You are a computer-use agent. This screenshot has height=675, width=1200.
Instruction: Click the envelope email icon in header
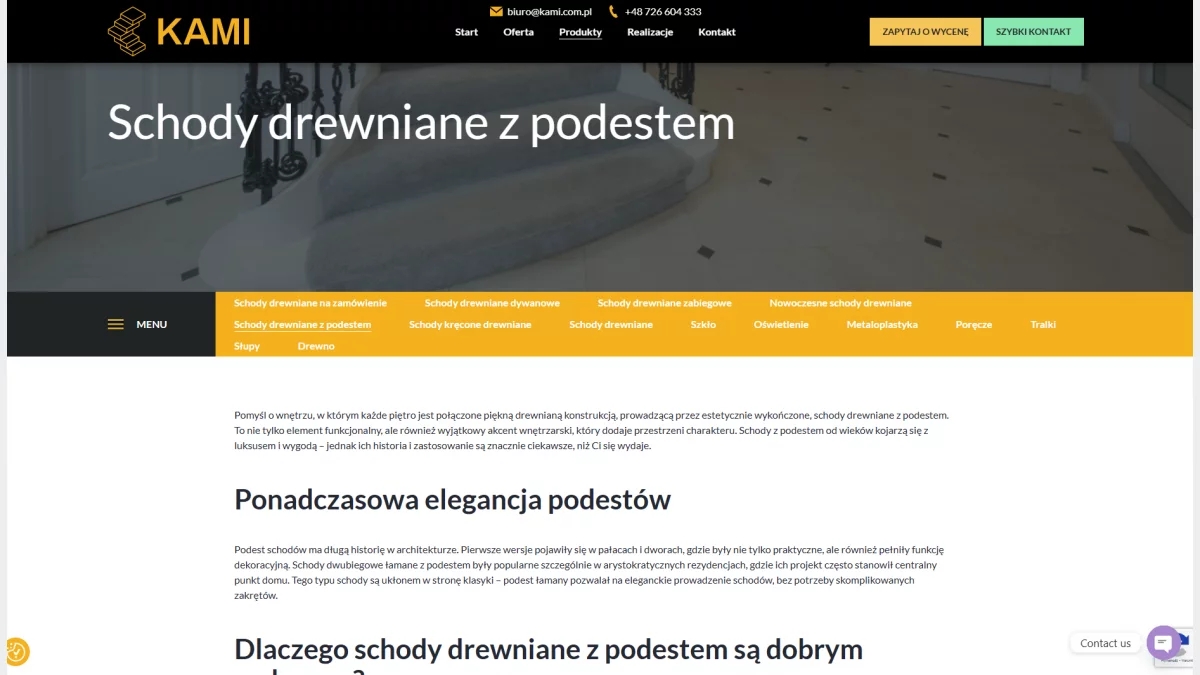(x=496, y=12)
